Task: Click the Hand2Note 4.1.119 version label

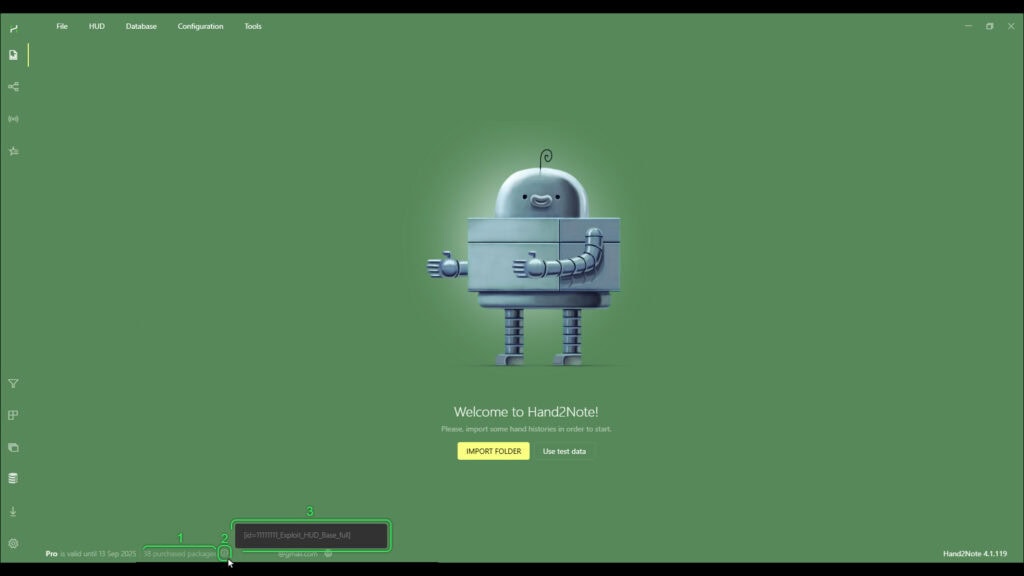Action: pyautogui.click(x=975, y=554)
